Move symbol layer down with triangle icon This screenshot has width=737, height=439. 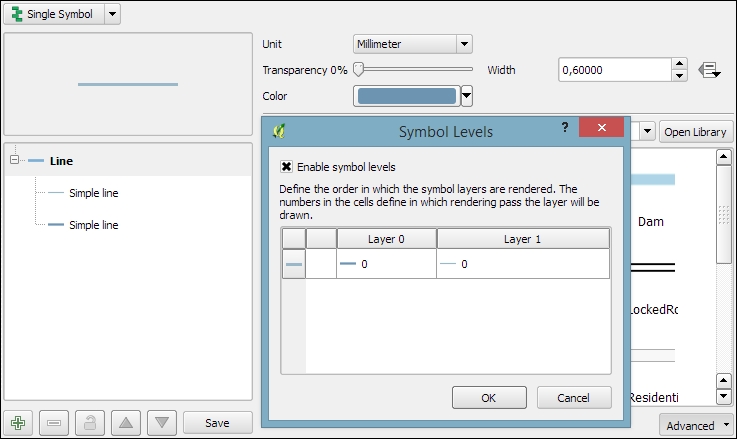click(162, 423)
